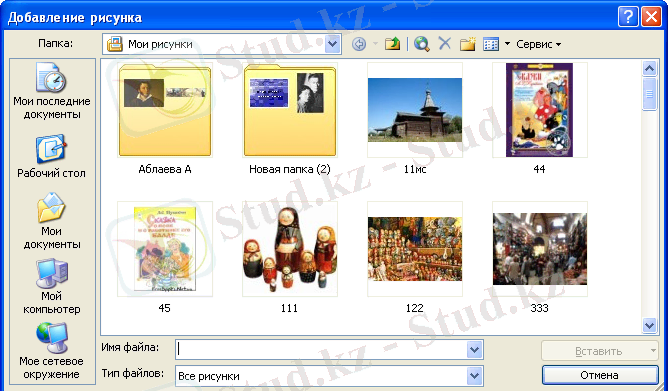Click the Отмена button
668x391 pixels.
coord(600,375)
